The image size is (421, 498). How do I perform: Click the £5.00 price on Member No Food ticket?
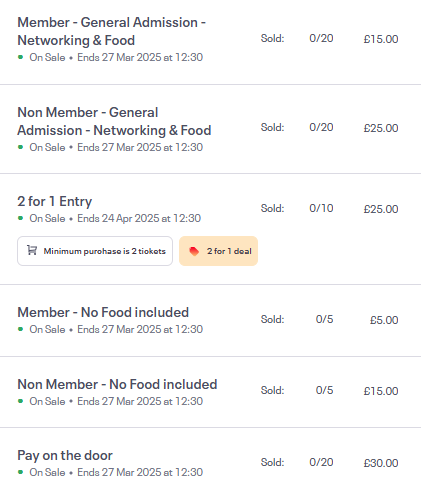384,320
